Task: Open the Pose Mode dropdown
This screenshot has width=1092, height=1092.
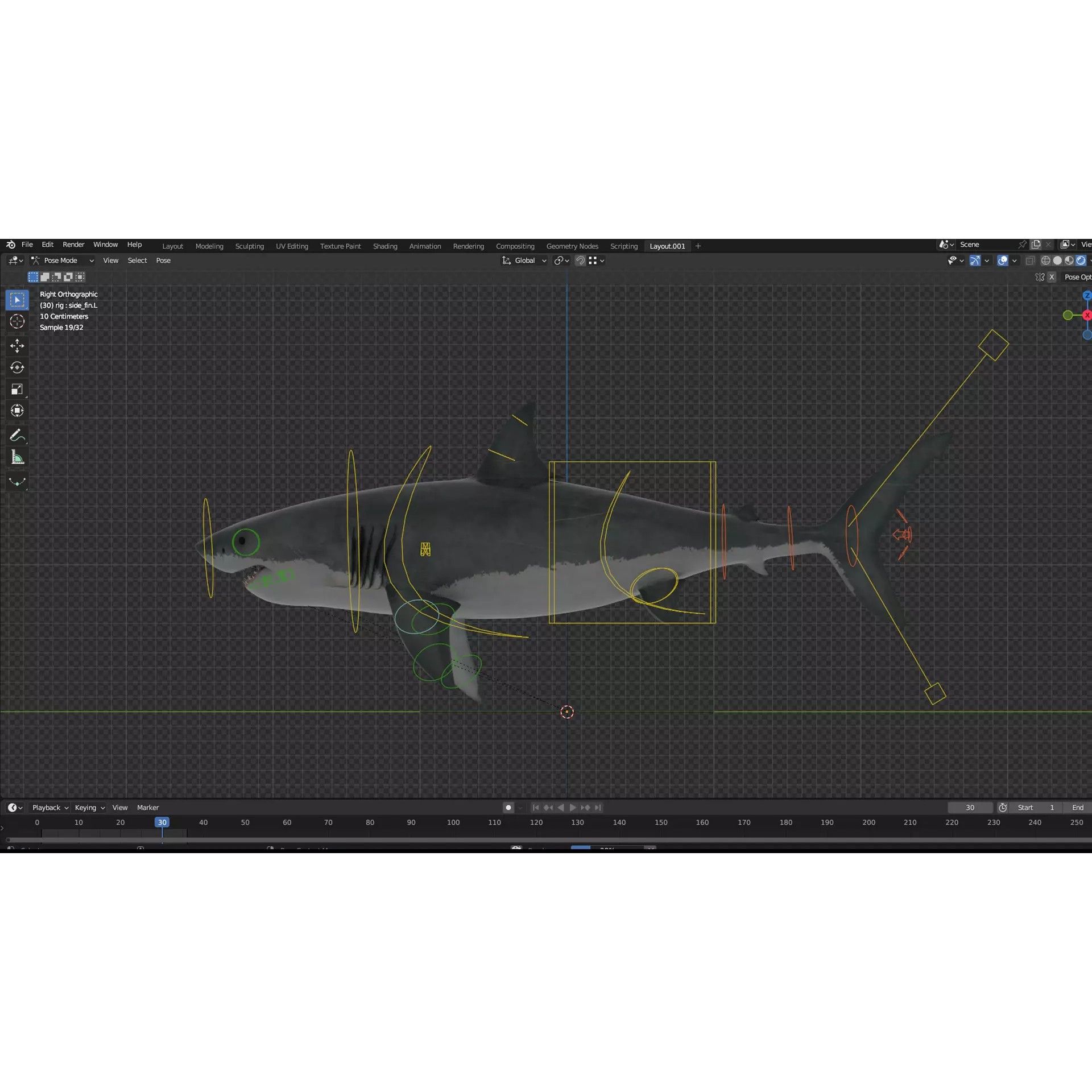Action: [61, 260]
